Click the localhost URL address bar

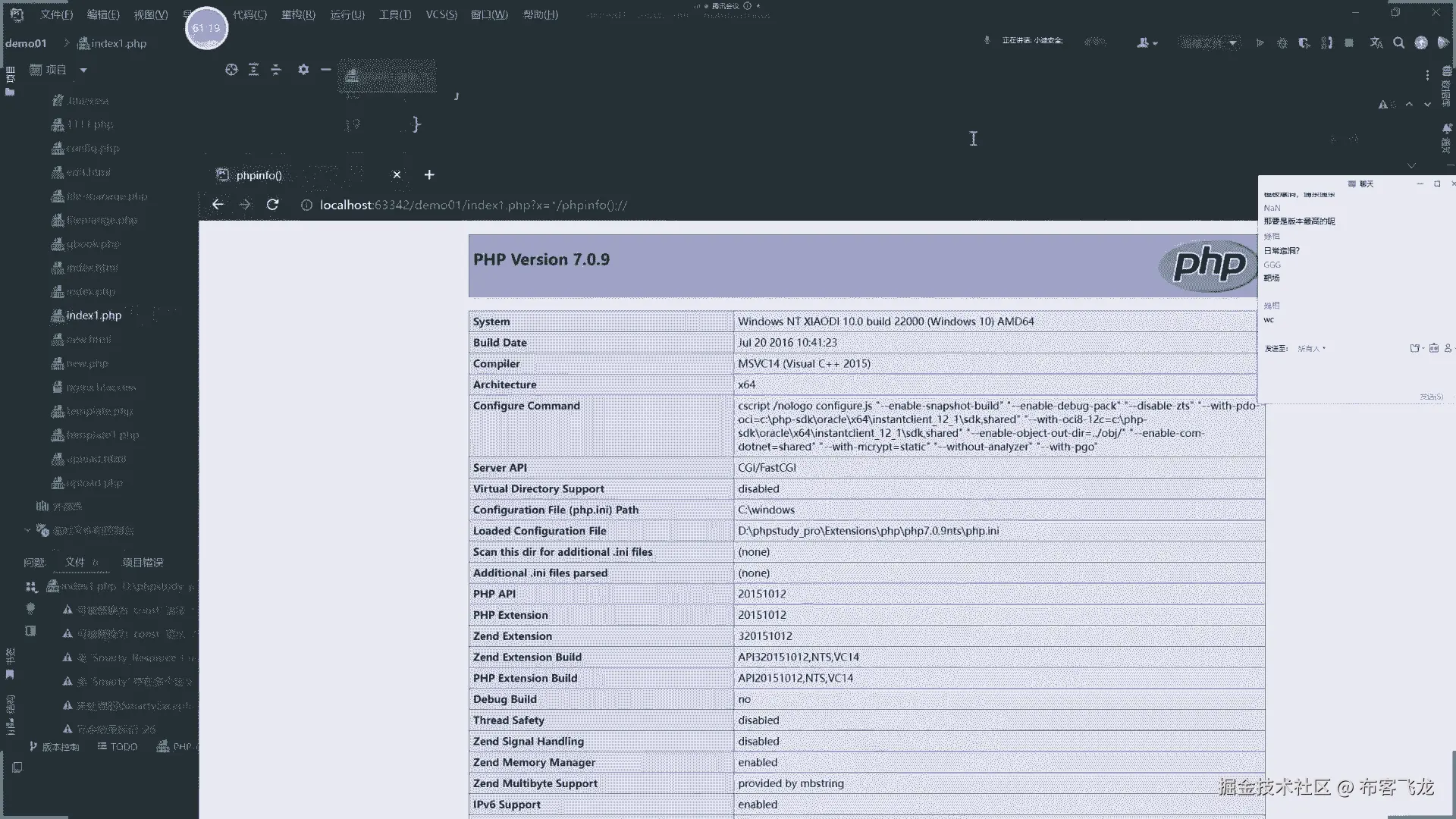click(x=473, y=206)
